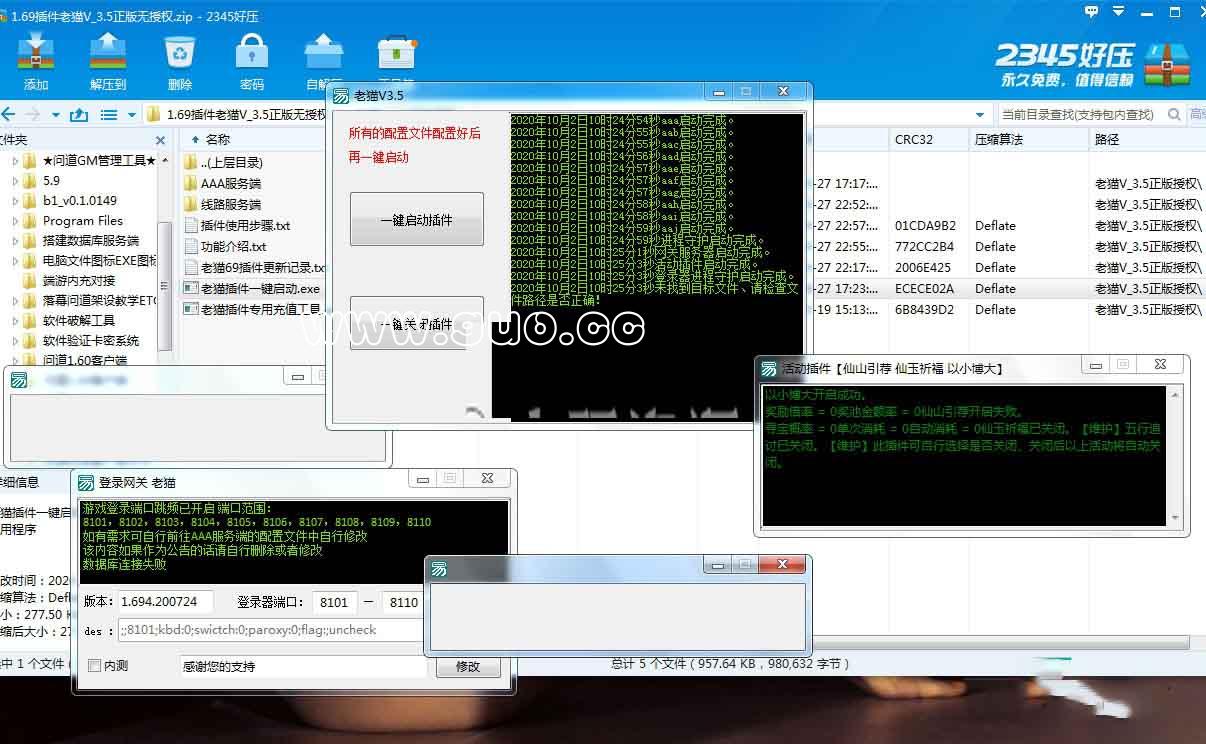
Task: Click the archive search input field
Action: (x=1078, y=114)
